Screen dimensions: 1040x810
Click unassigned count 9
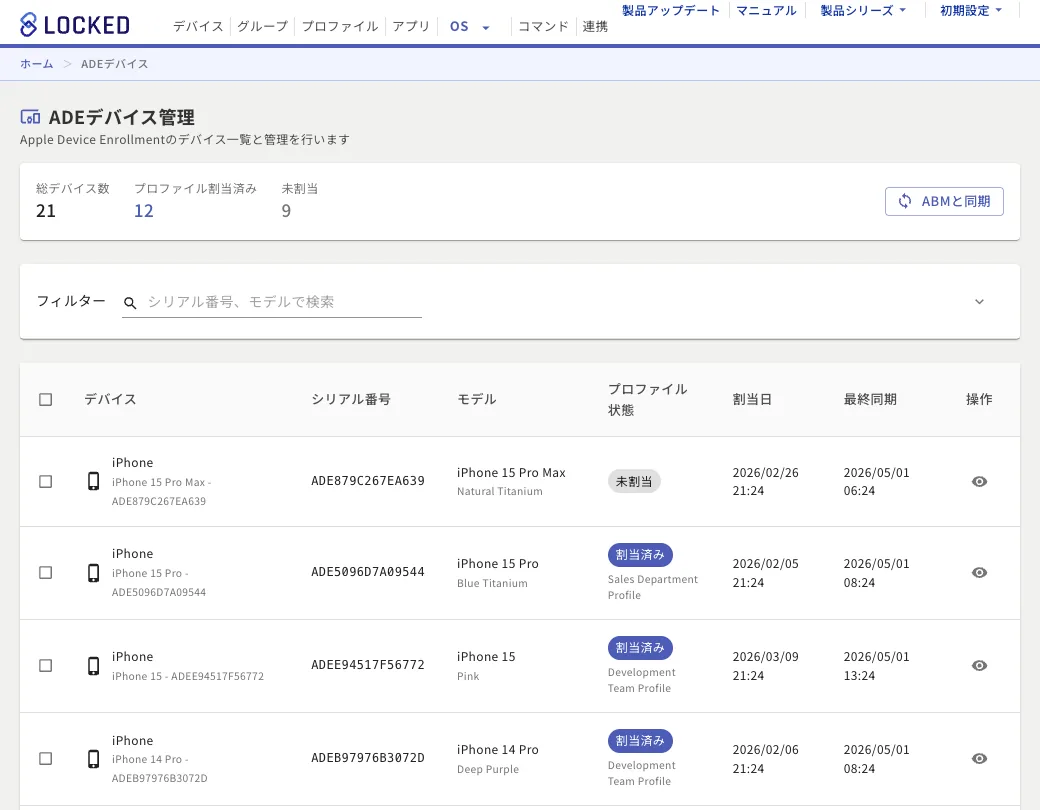(x=286, y=211)
